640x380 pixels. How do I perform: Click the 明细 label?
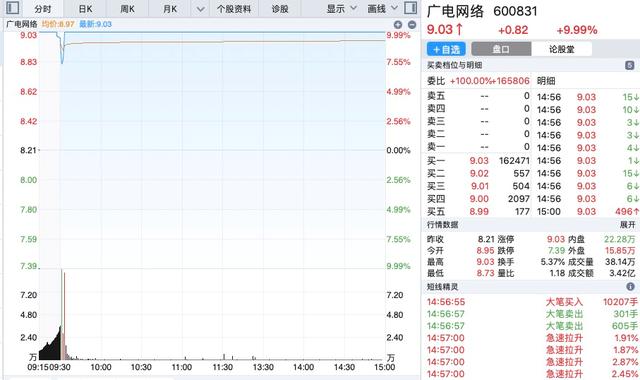click(546, 81)
